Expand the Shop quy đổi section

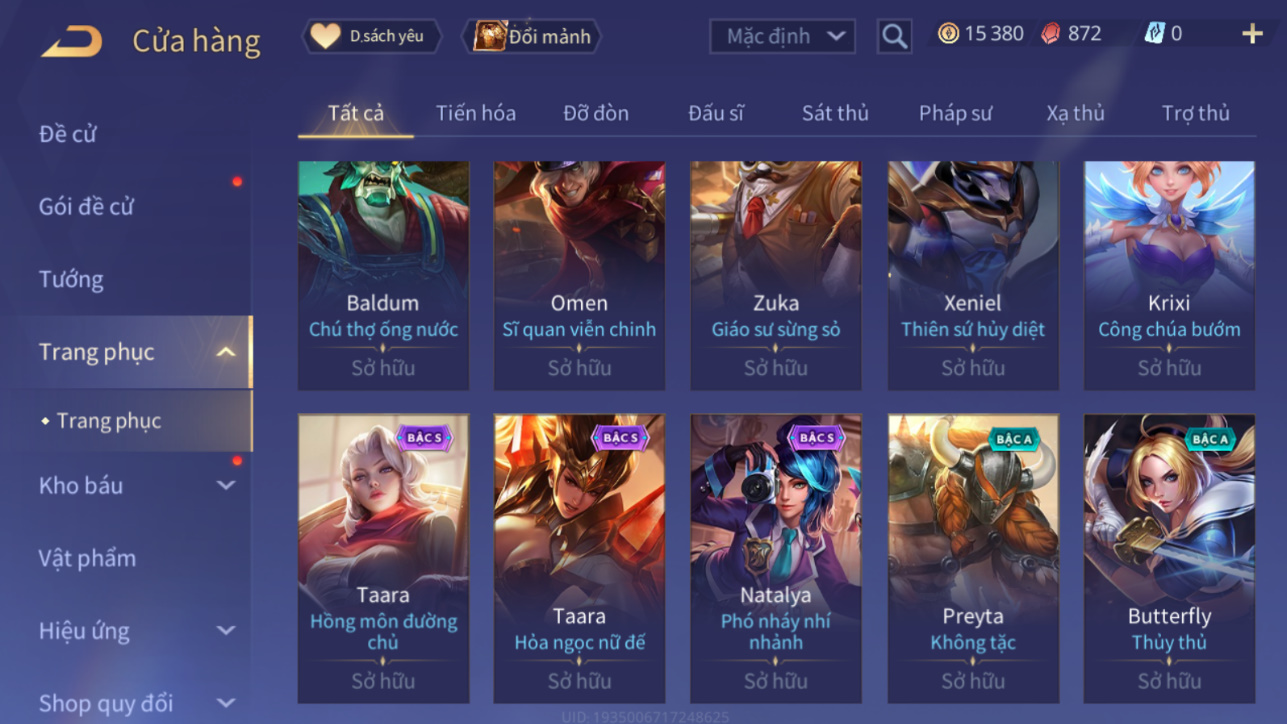[x=226, y=703]
